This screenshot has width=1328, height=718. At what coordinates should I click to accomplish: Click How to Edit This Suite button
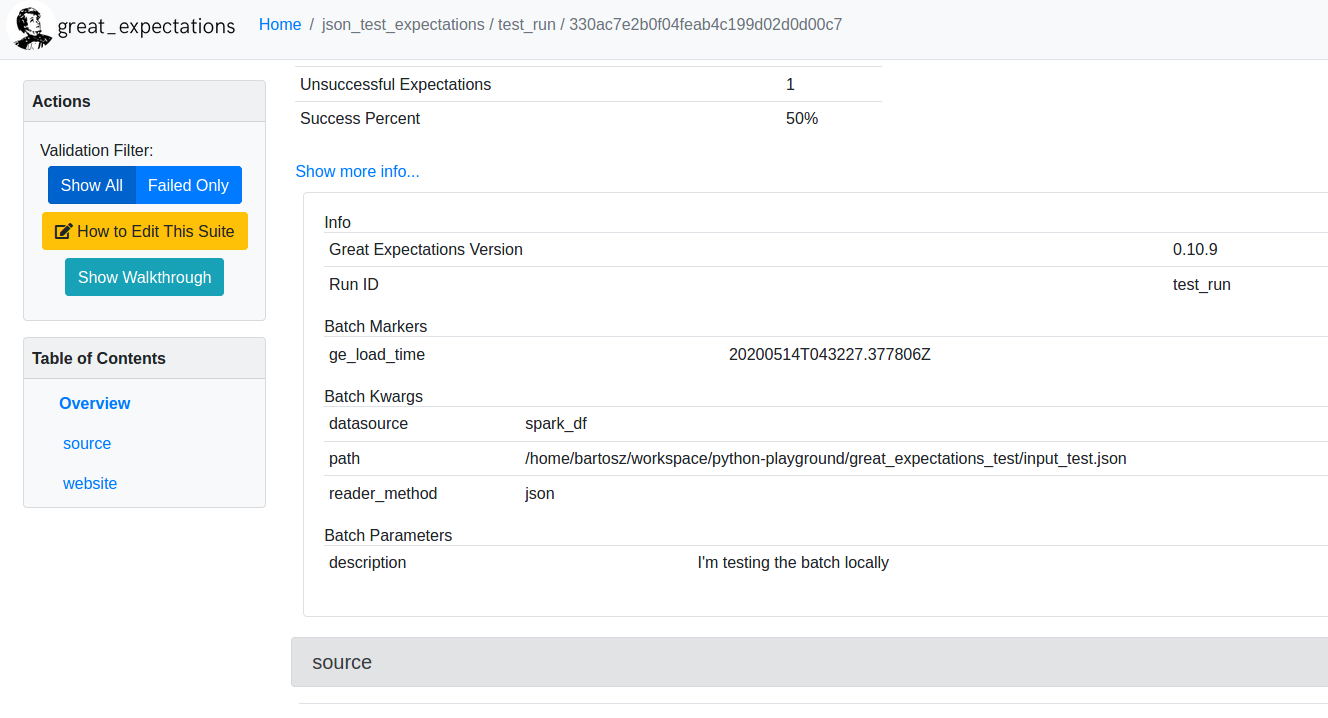pyautogui.click(x=145, y=231)
